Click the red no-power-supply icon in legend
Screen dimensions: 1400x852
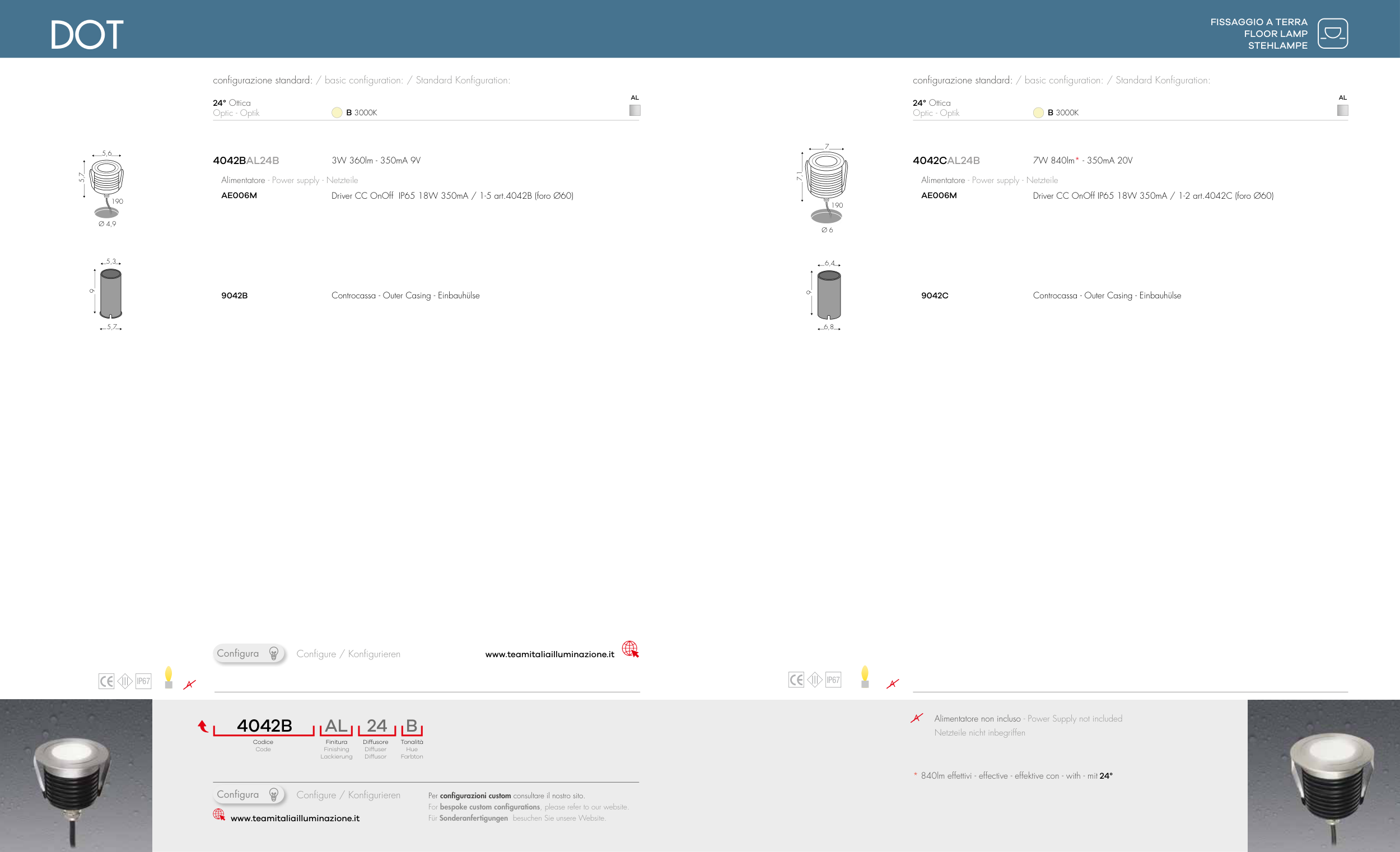pos(917,718)
